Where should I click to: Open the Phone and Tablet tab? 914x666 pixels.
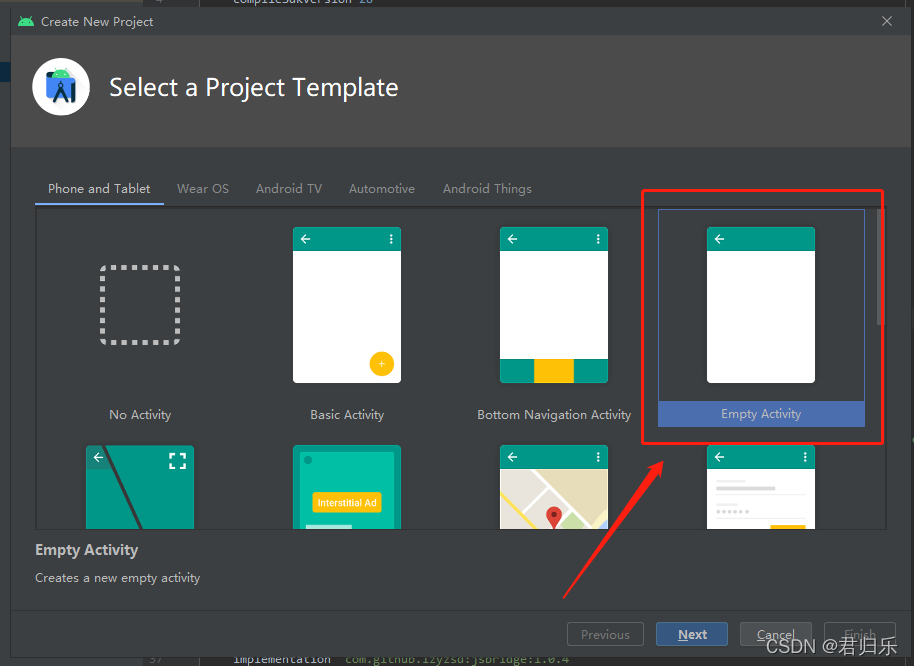tap(99, 188)
